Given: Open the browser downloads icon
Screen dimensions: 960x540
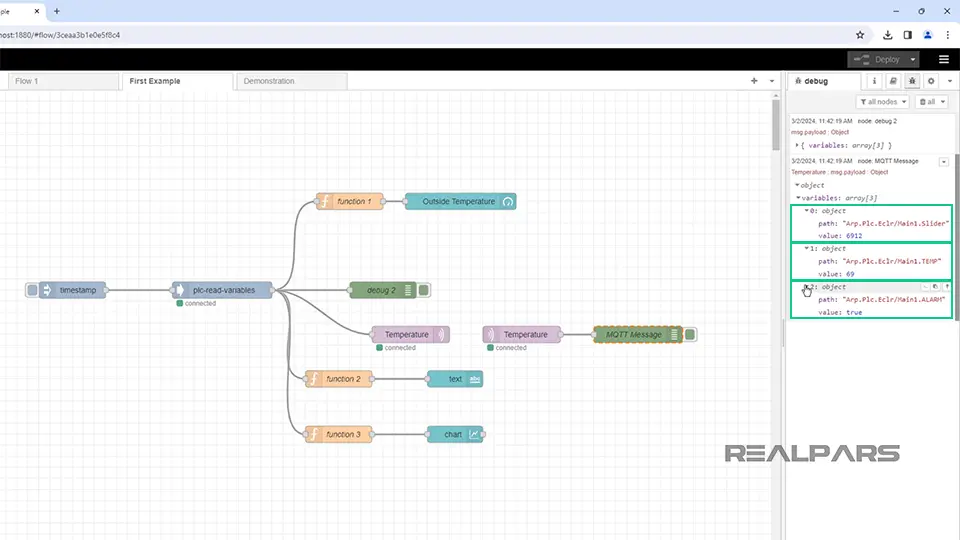Looking at the screenshot, I should [887, 35].
